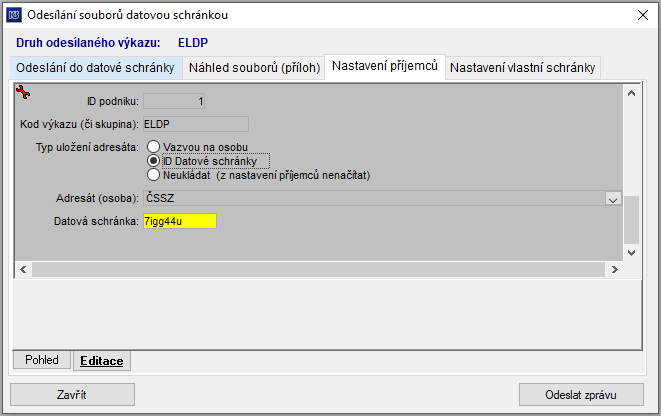Close the dialog with X button
661x416 pixels.
tap(642, 15)
